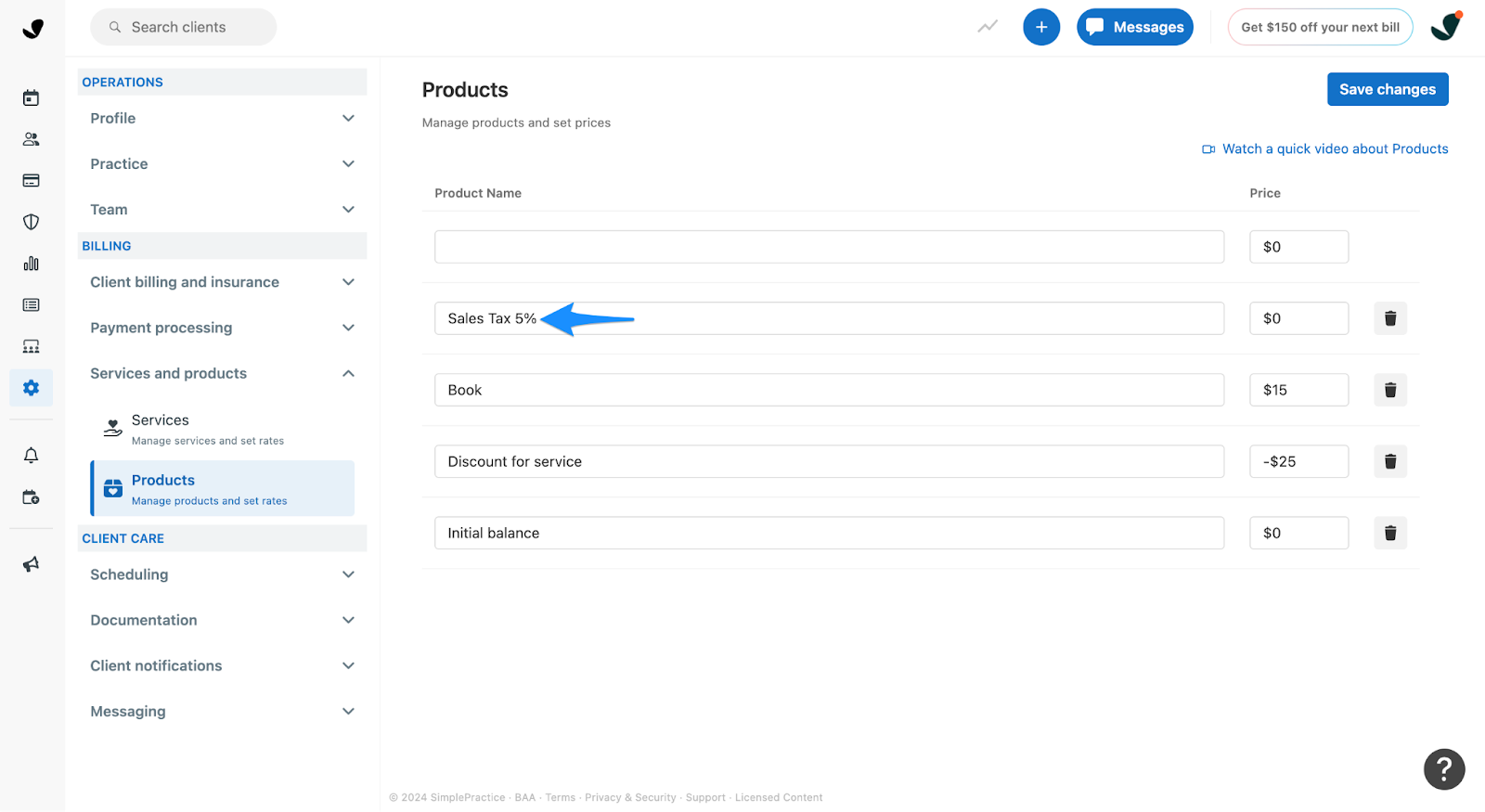Screen dimensions: 1485x812
Task: Expand the Documentation section
Action: [x=222, y=620]
